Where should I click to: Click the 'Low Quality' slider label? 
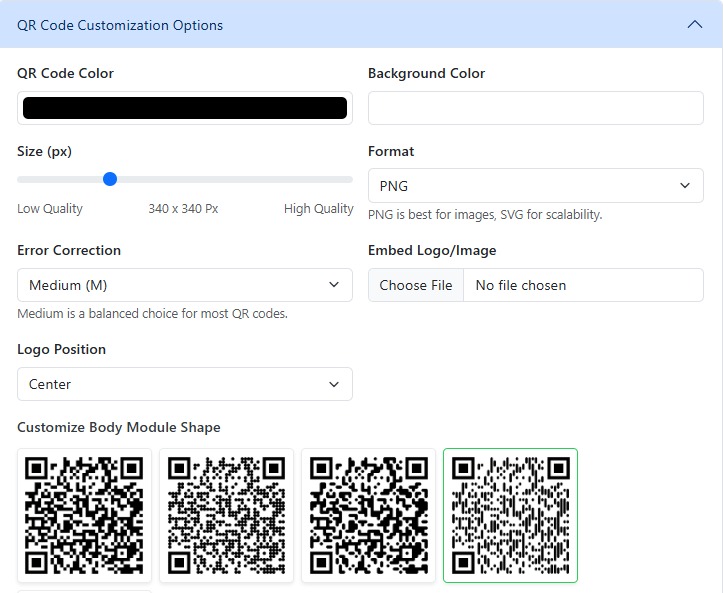pyautogui.click(x=50, y=209)
